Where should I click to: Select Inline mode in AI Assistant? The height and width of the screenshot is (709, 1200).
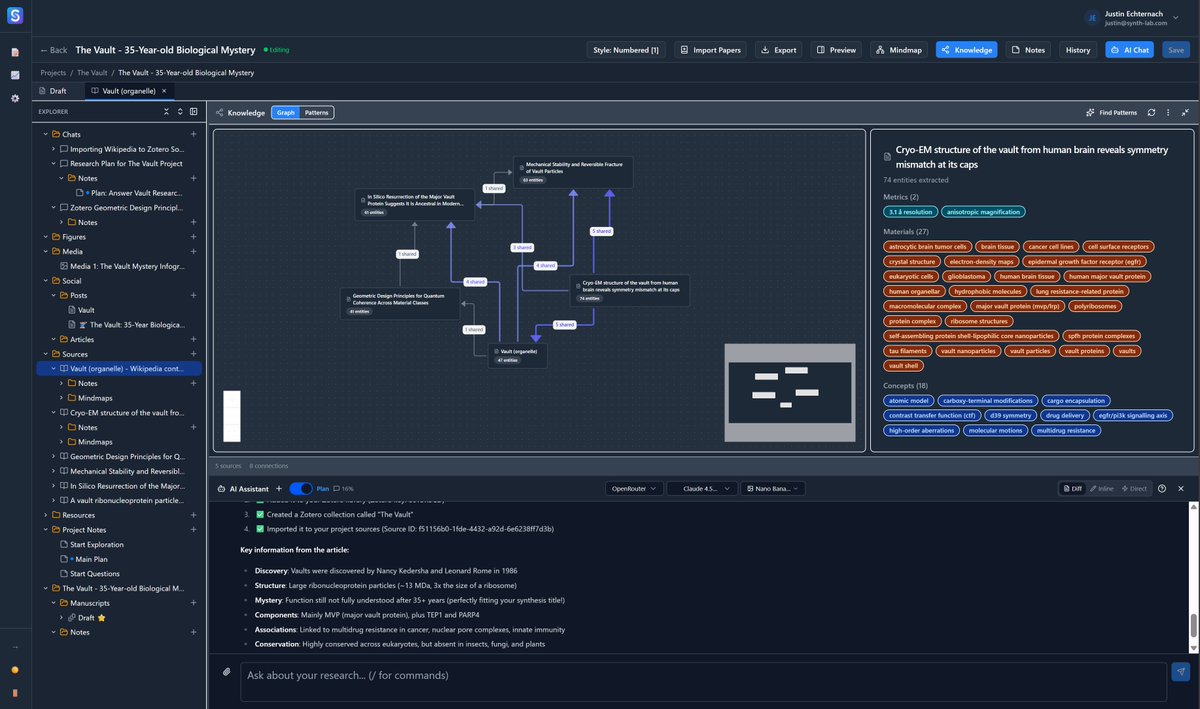tap(1101, 489)
